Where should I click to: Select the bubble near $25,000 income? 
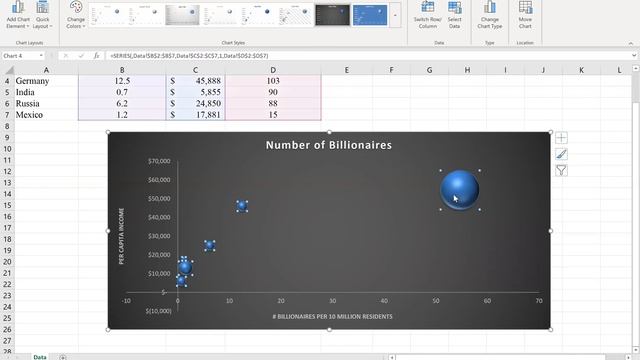(210, 245)
